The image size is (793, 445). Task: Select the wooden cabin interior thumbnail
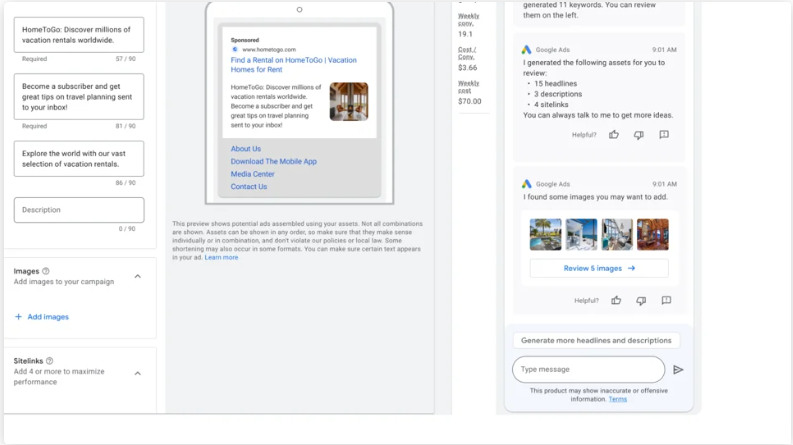pyautogui.click(x=653, y=234)
